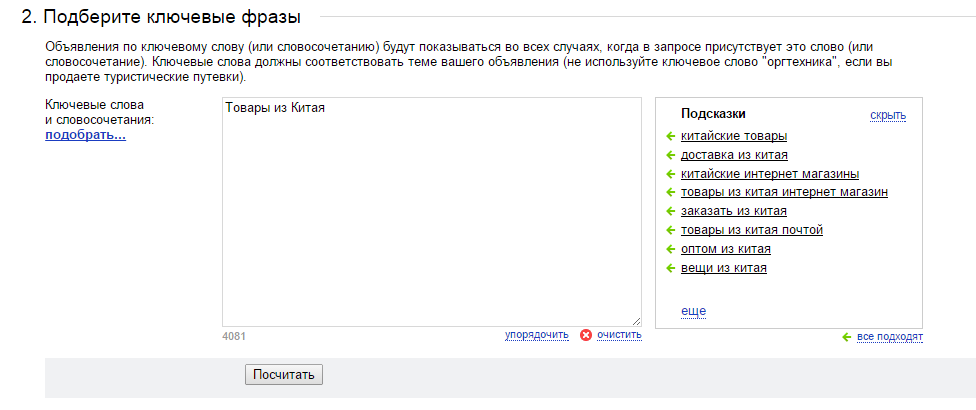Expand more hints with еще link
Screen dimensions: 976x410
693,311
